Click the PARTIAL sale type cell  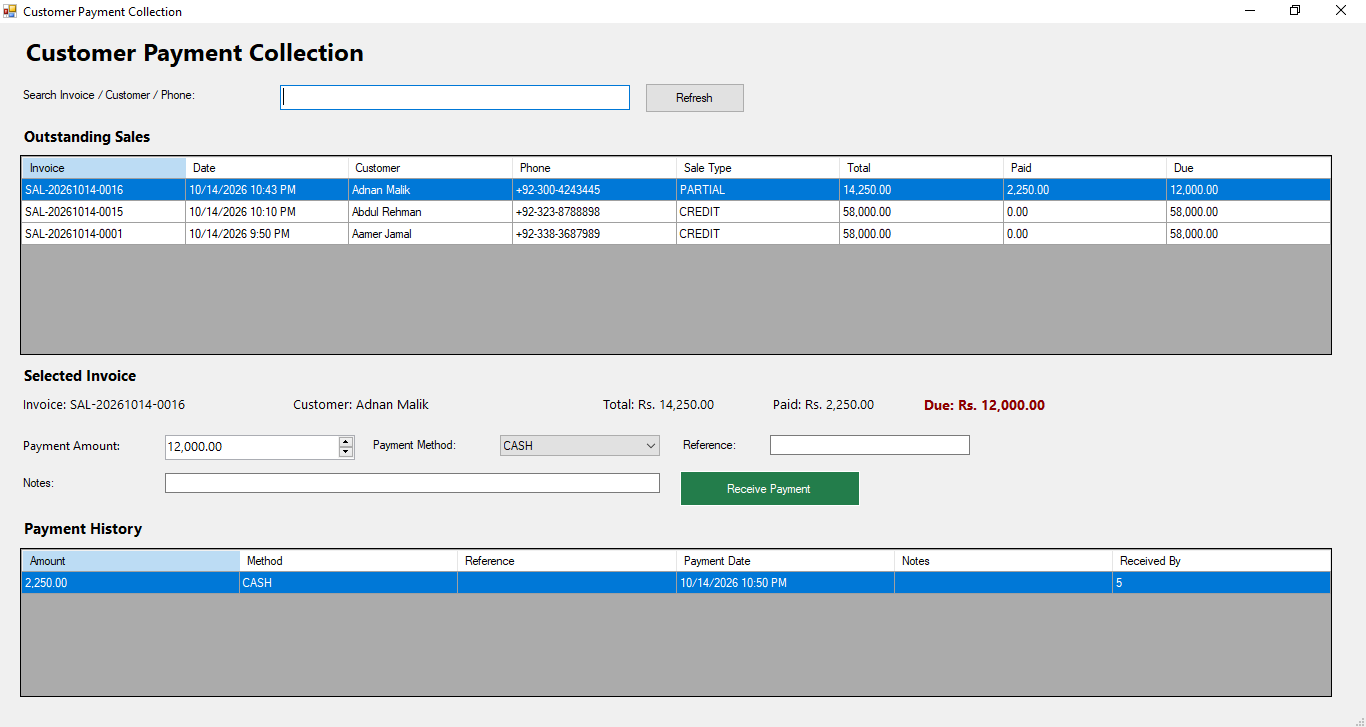[758, 190]
